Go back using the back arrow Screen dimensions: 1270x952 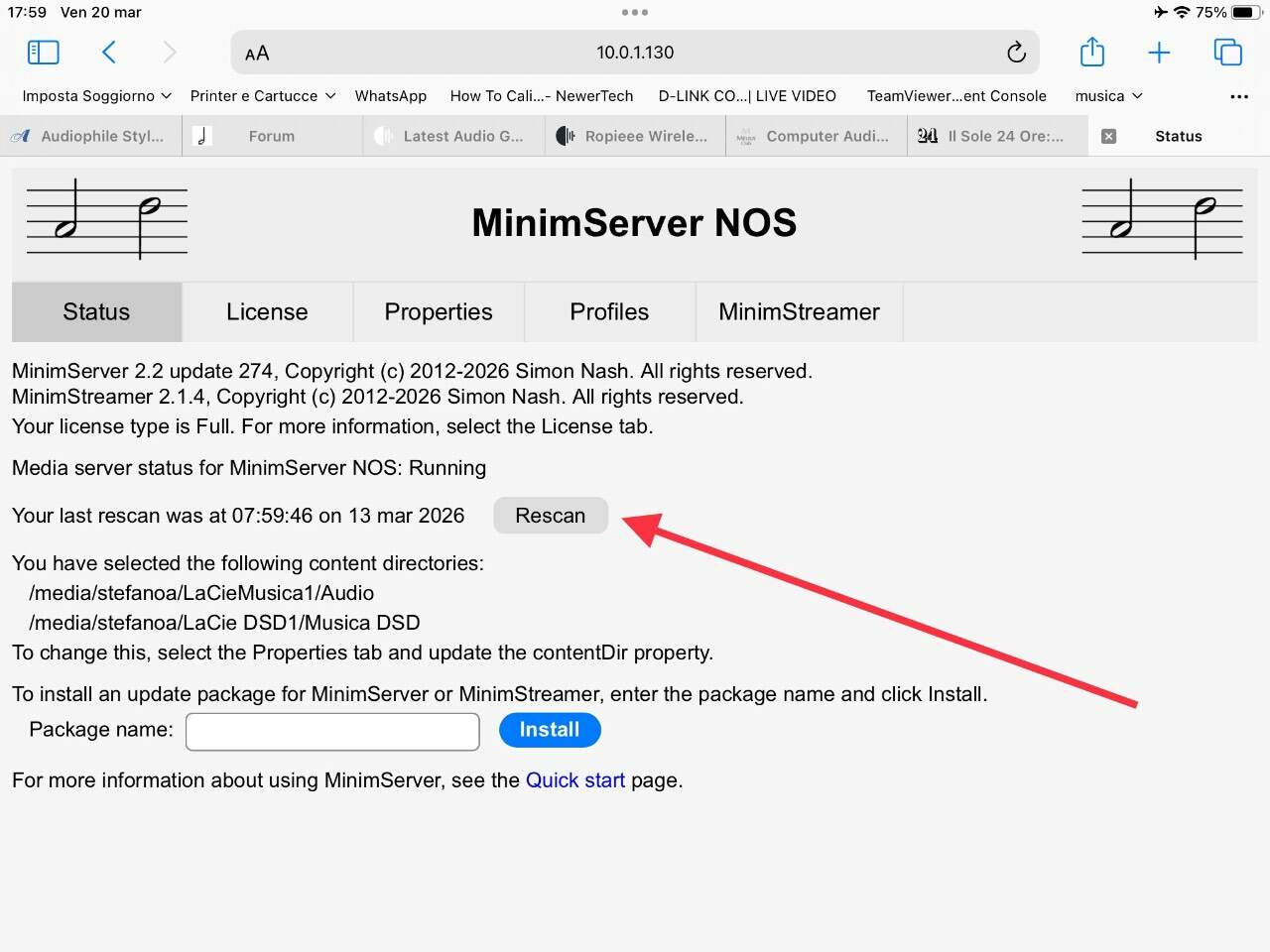coord(109,53)
